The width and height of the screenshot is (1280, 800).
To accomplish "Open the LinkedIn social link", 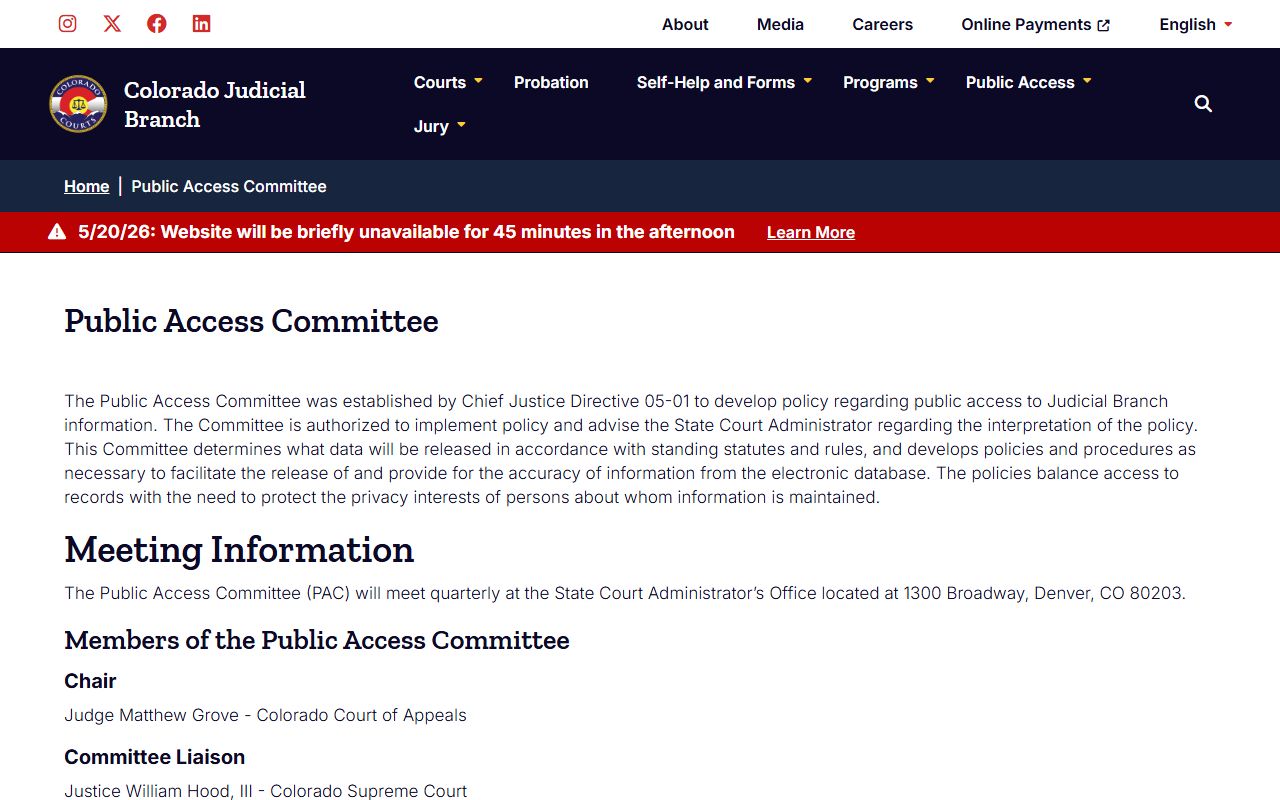I will (201, 23).
